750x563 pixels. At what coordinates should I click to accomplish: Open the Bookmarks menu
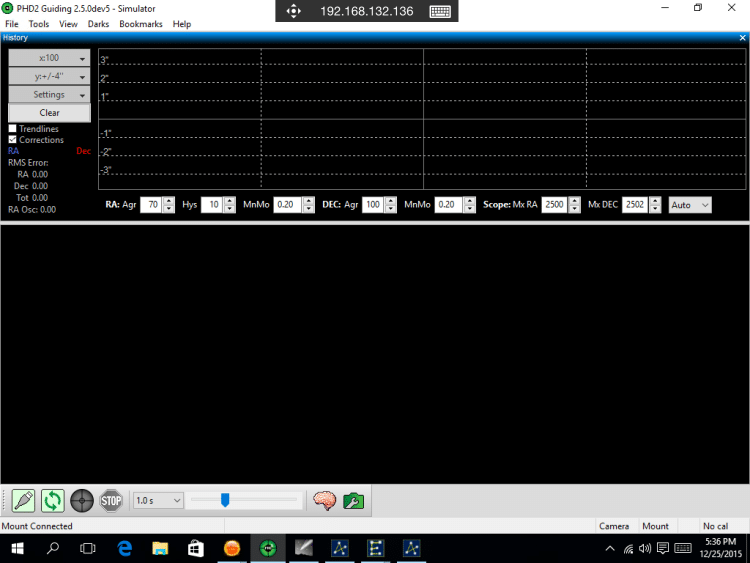coord(141,24)
